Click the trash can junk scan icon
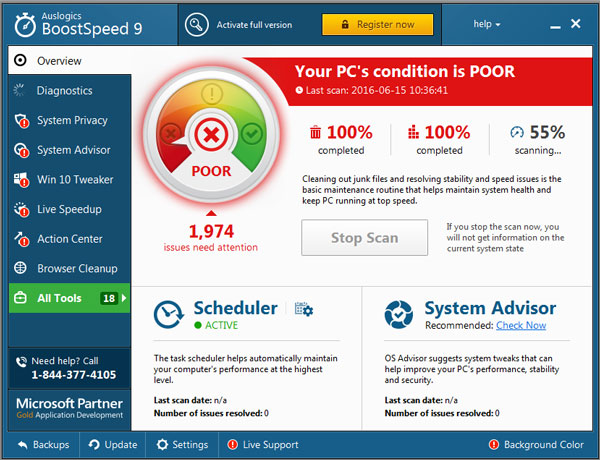 point(315,132)
